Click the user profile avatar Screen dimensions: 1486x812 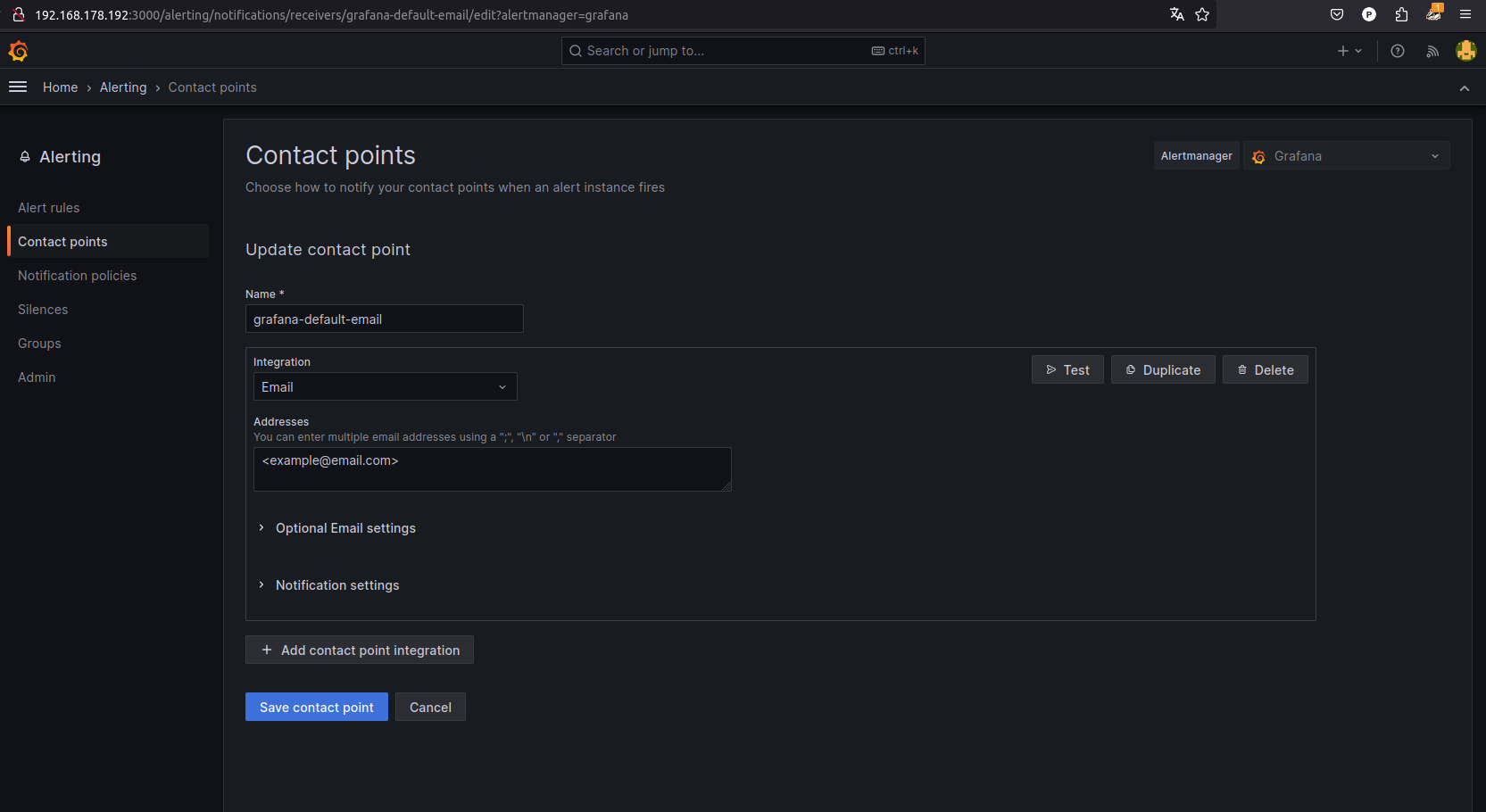click(1465, 51)
